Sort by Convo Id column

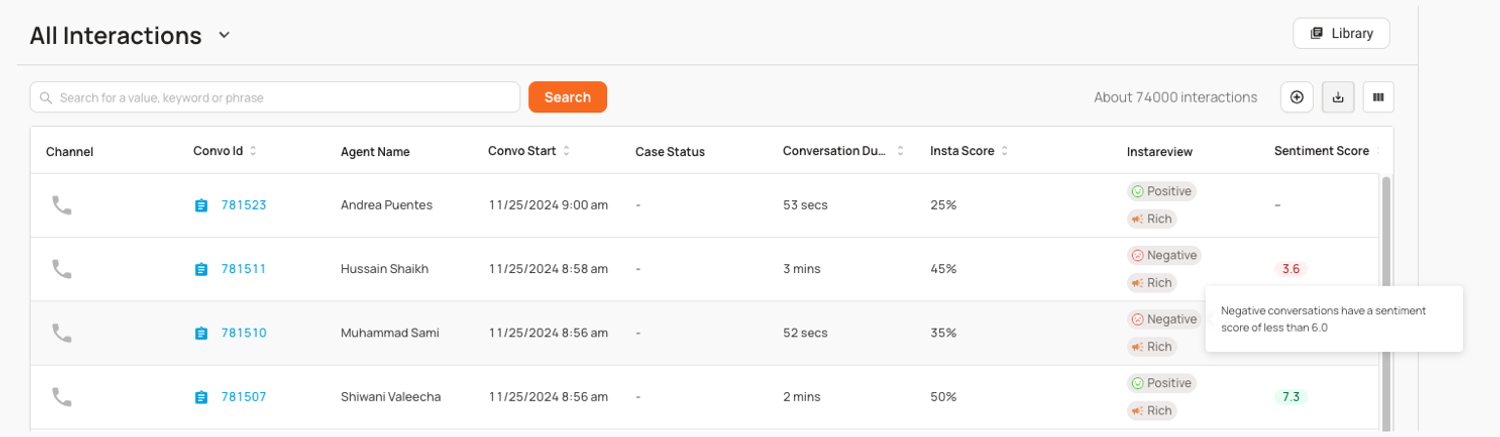[253, 151]
